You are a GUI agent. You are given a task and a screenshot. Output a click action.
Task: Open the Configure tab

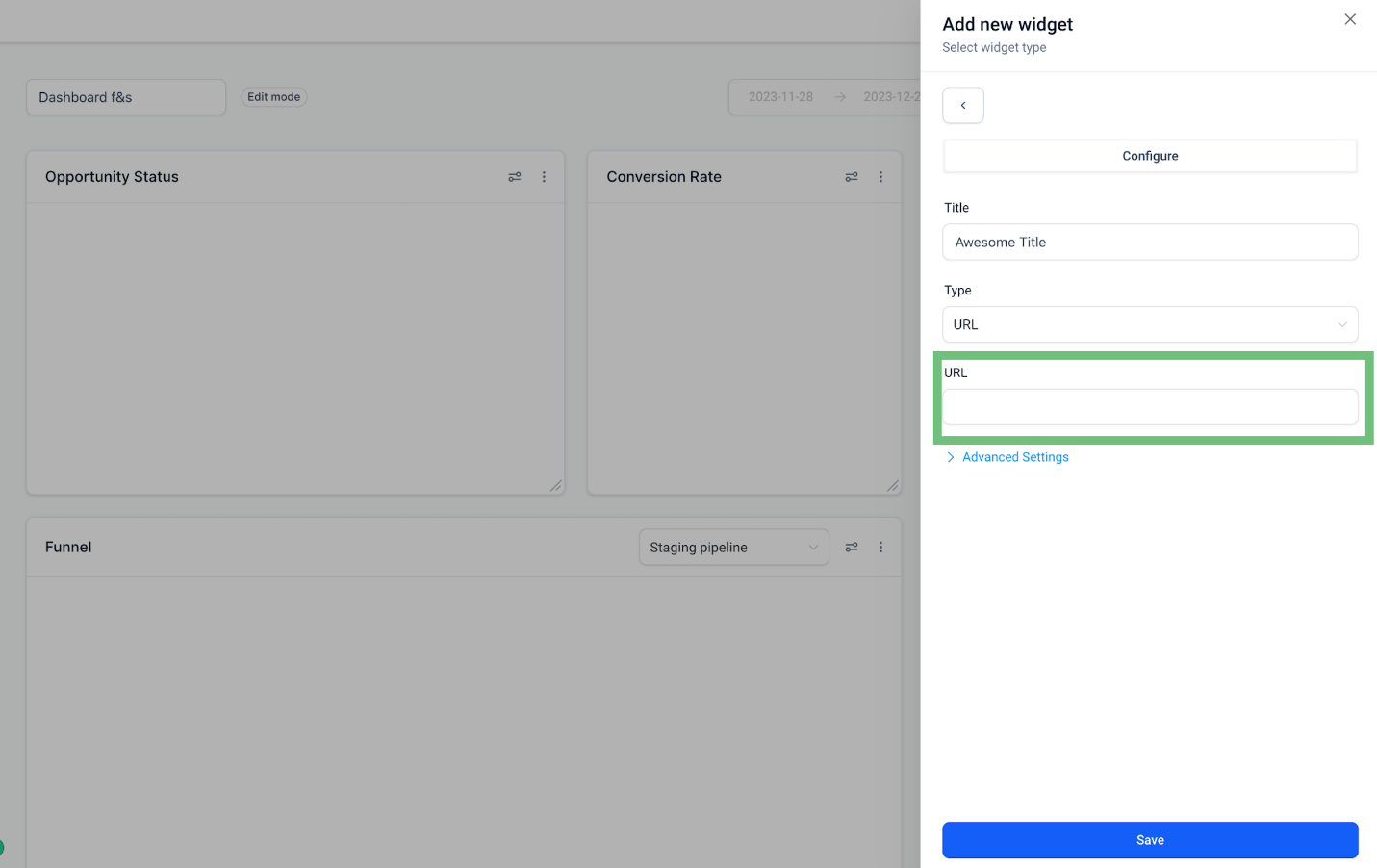(1150, 156)
